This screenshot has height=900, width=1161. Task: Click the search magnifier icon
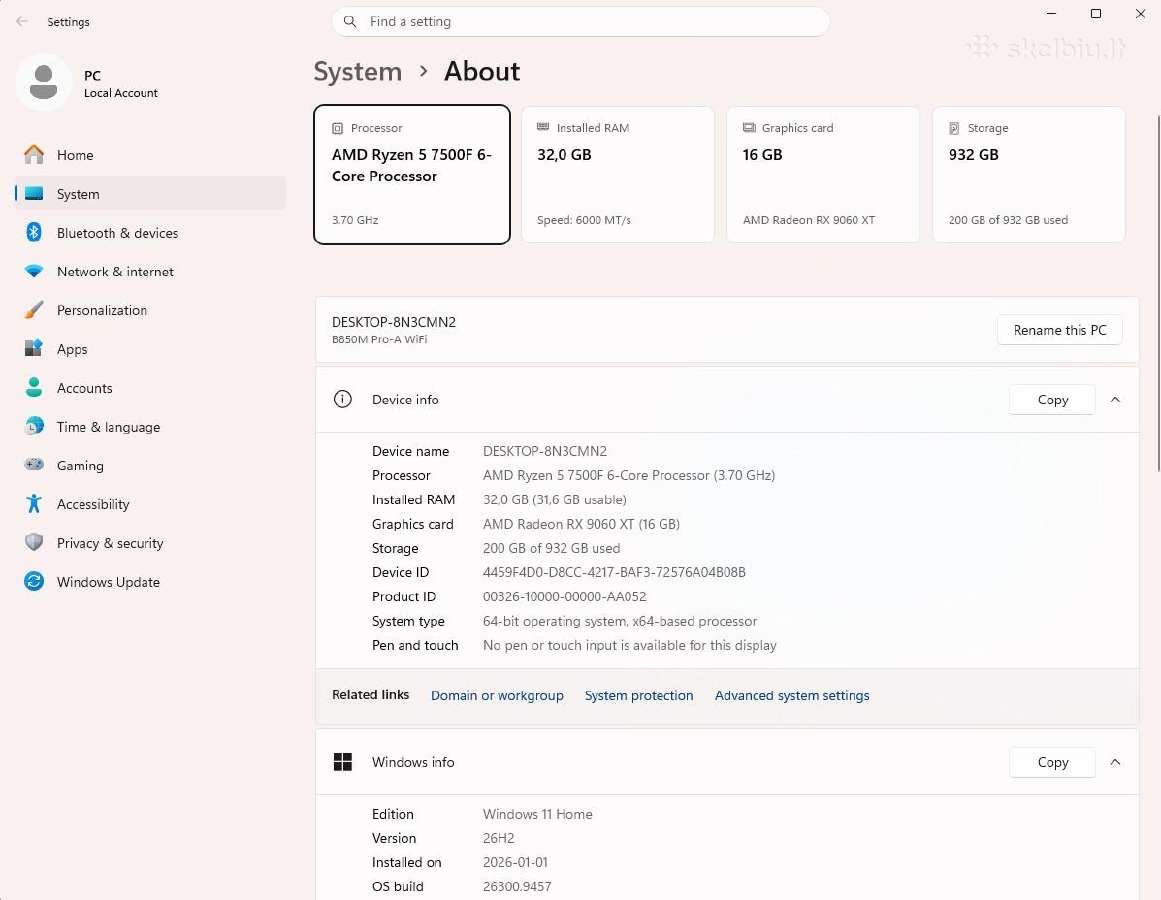[350, 21]
